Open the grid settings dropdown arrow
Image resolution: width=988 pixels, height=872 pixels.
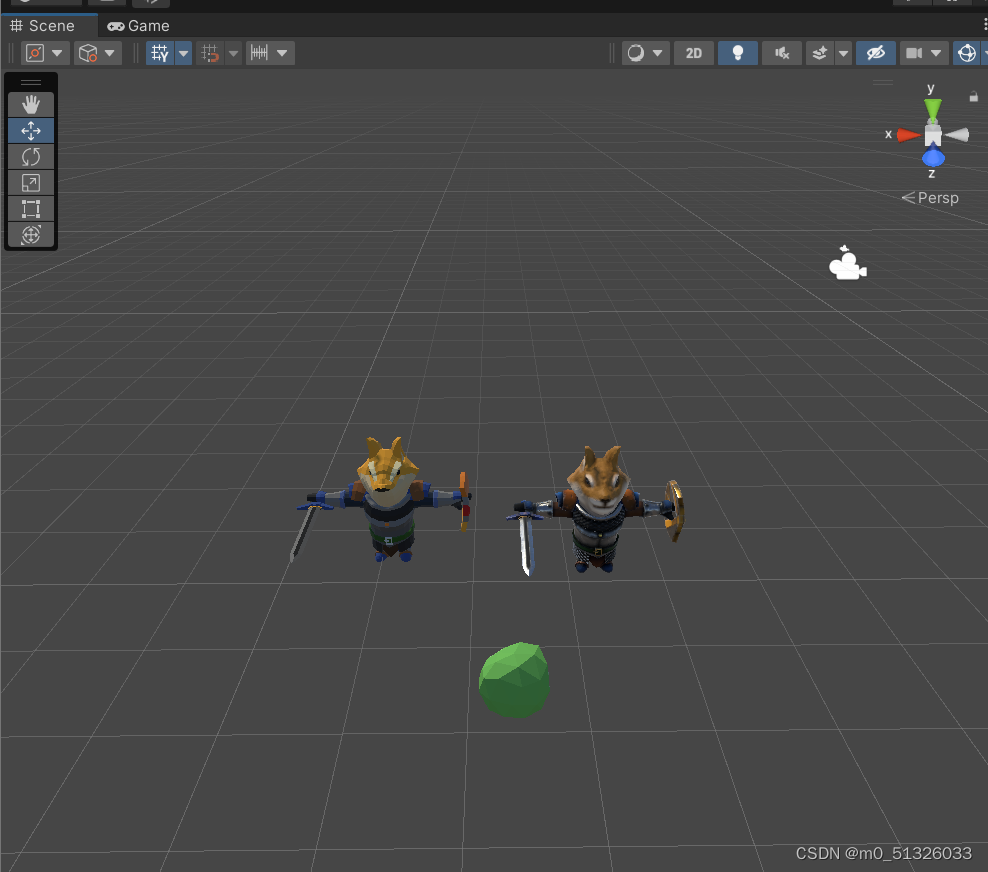pyautogui.click(x=183, y=53)
